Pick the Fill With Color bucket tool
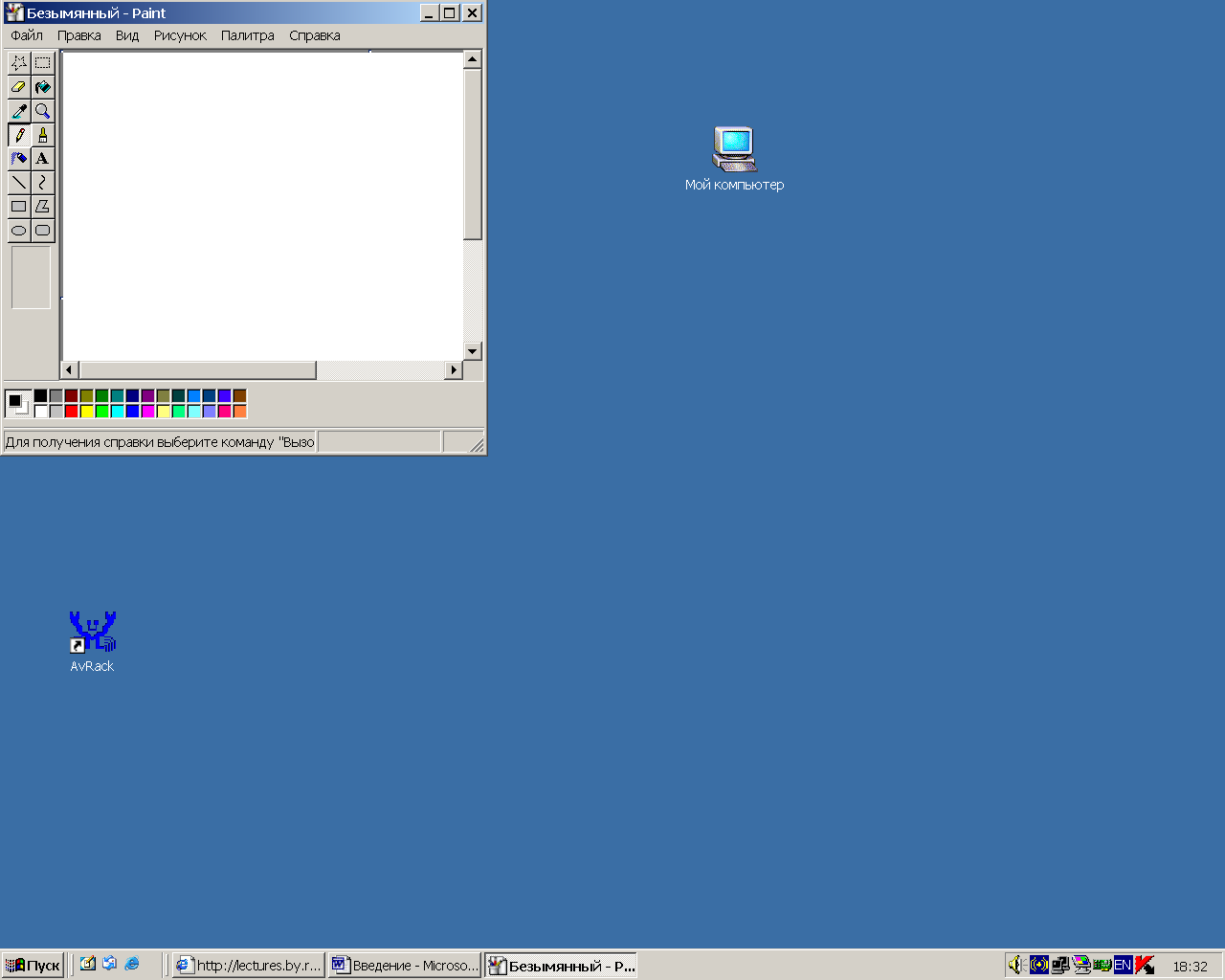The height and width of the screenshot is (980, 1225). [43, 87]
